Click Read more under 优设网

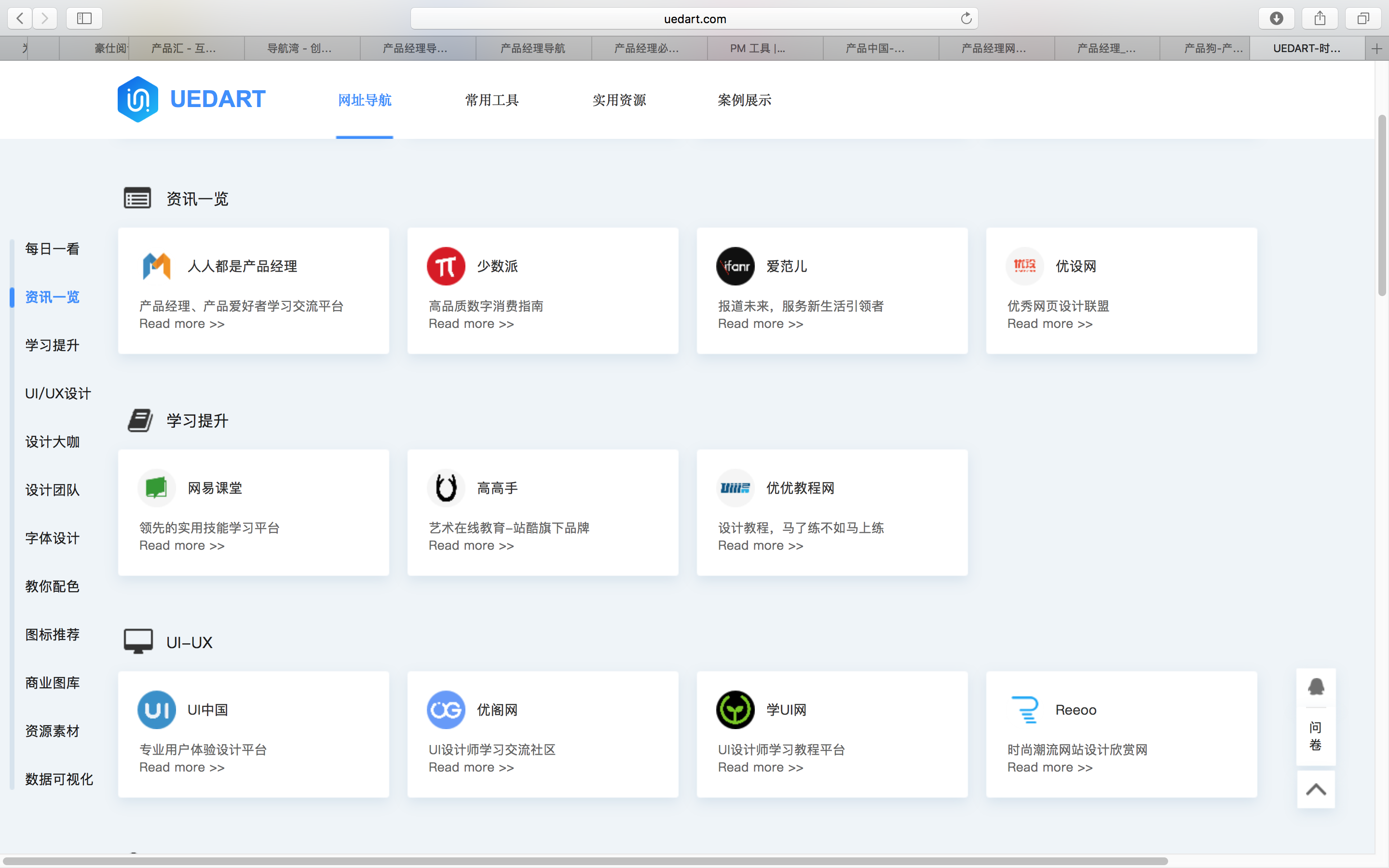click(x=1050, y=324)
